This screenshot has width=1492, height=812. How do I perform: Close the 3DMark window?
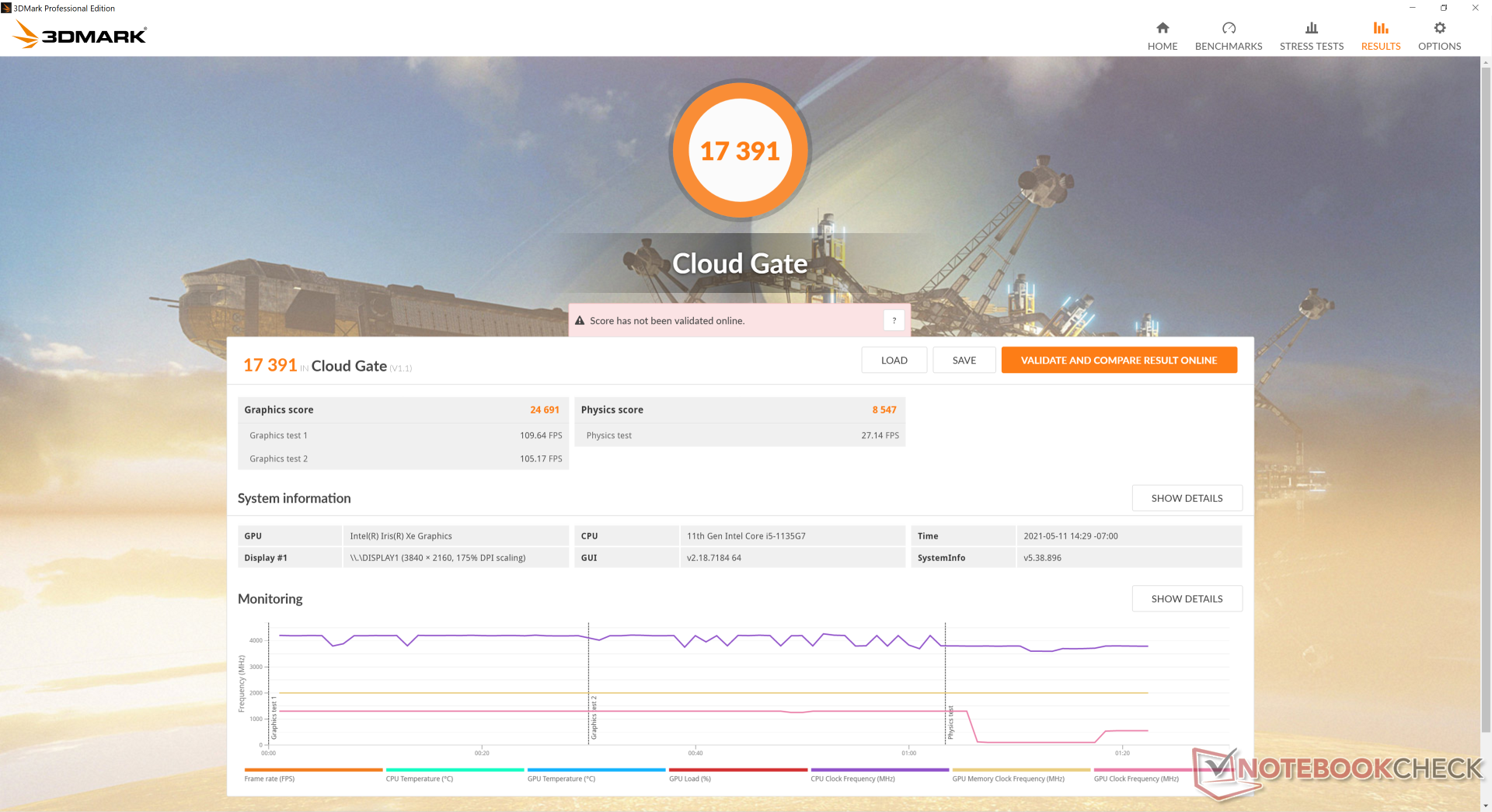[1475, 8]
